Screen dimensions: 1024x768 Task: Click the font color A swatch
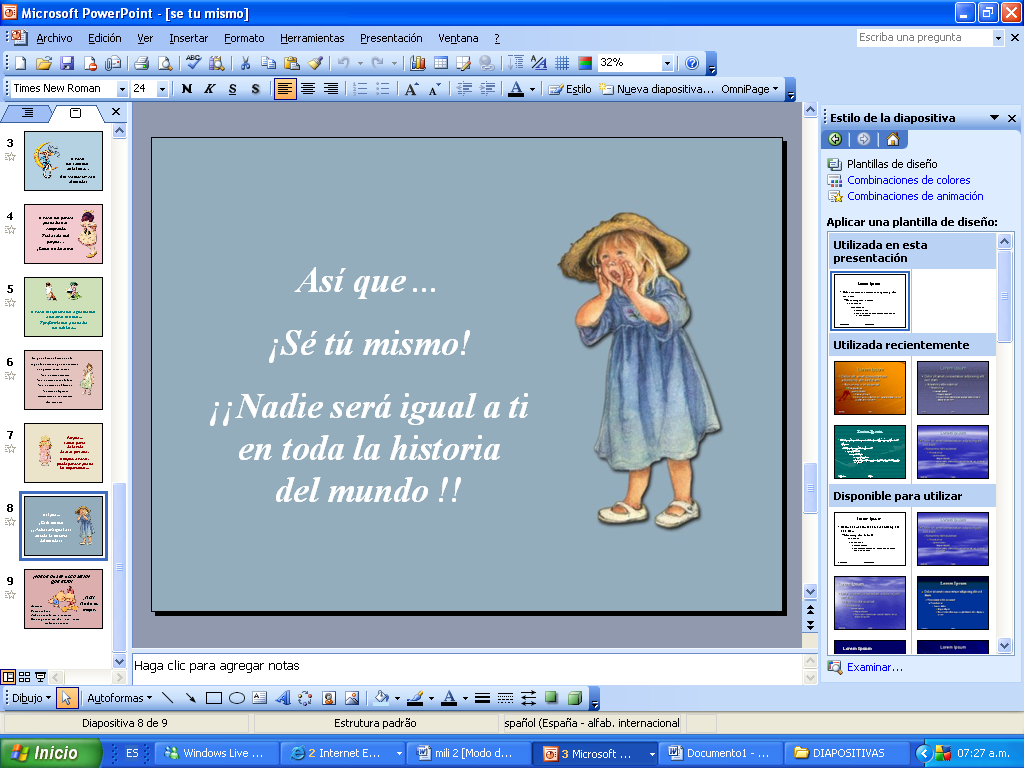tap(516, 89)
